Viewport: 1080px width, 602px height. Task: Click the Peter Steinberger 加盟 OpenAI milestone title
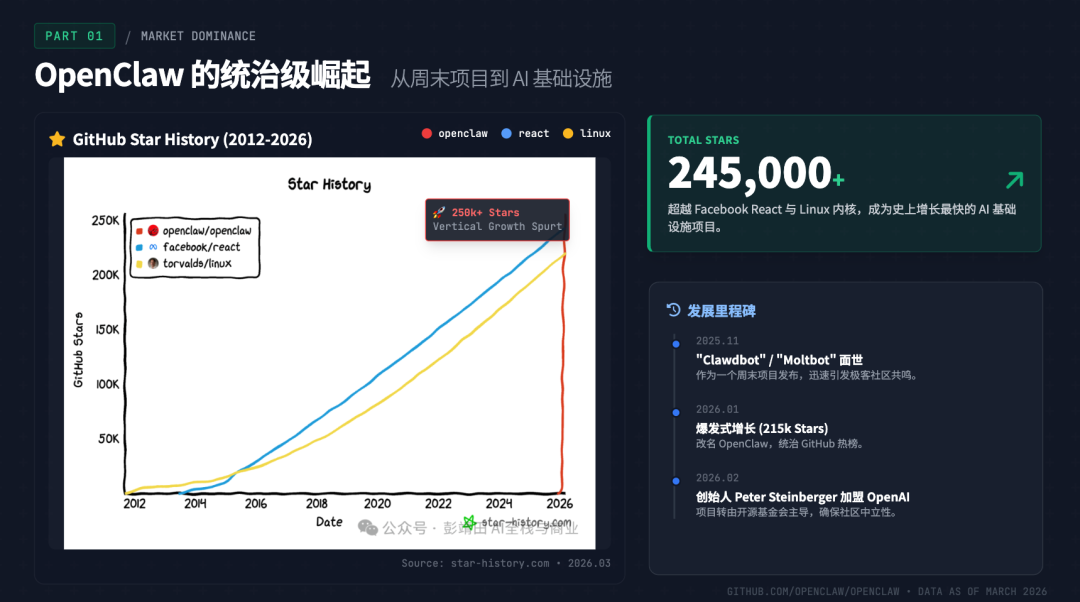click(x=802, y=497)
